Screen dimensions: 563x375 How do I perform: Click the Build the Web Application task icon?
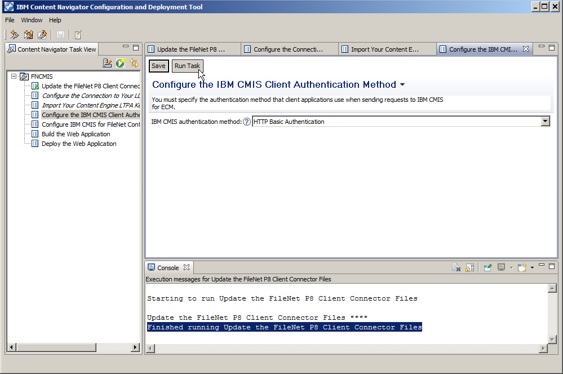[35, 134]
